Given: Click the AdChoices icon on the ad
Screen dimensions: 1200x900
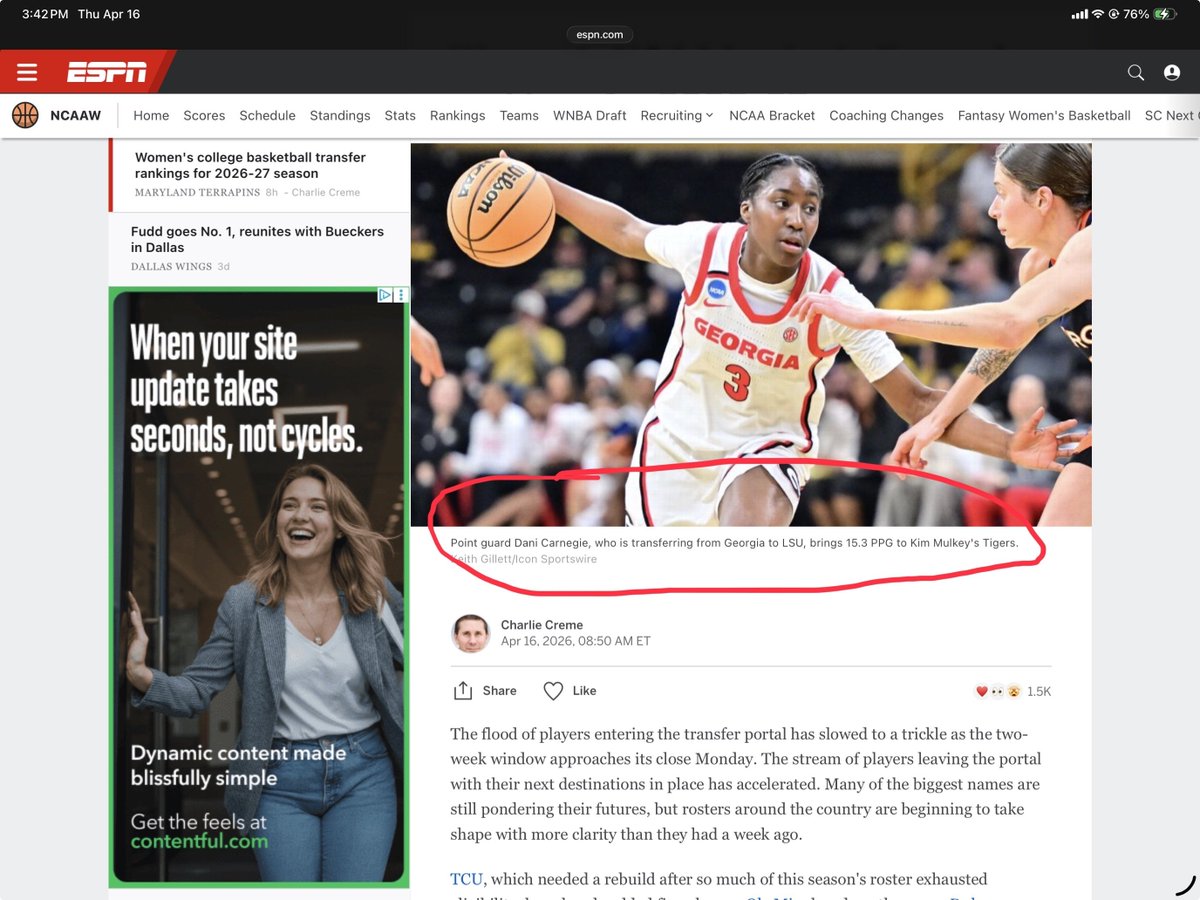Looking at the screenshot, I should (x=385, y=295).
